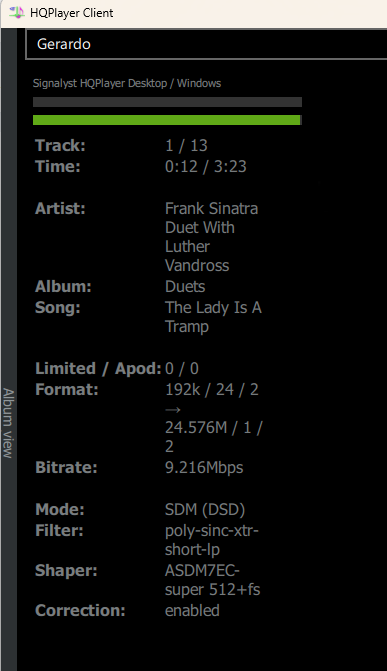Click the HQPlayer Client window title text
Viewport: 387px width, 671px height.
pyautogui.click(x=72, y=13)
